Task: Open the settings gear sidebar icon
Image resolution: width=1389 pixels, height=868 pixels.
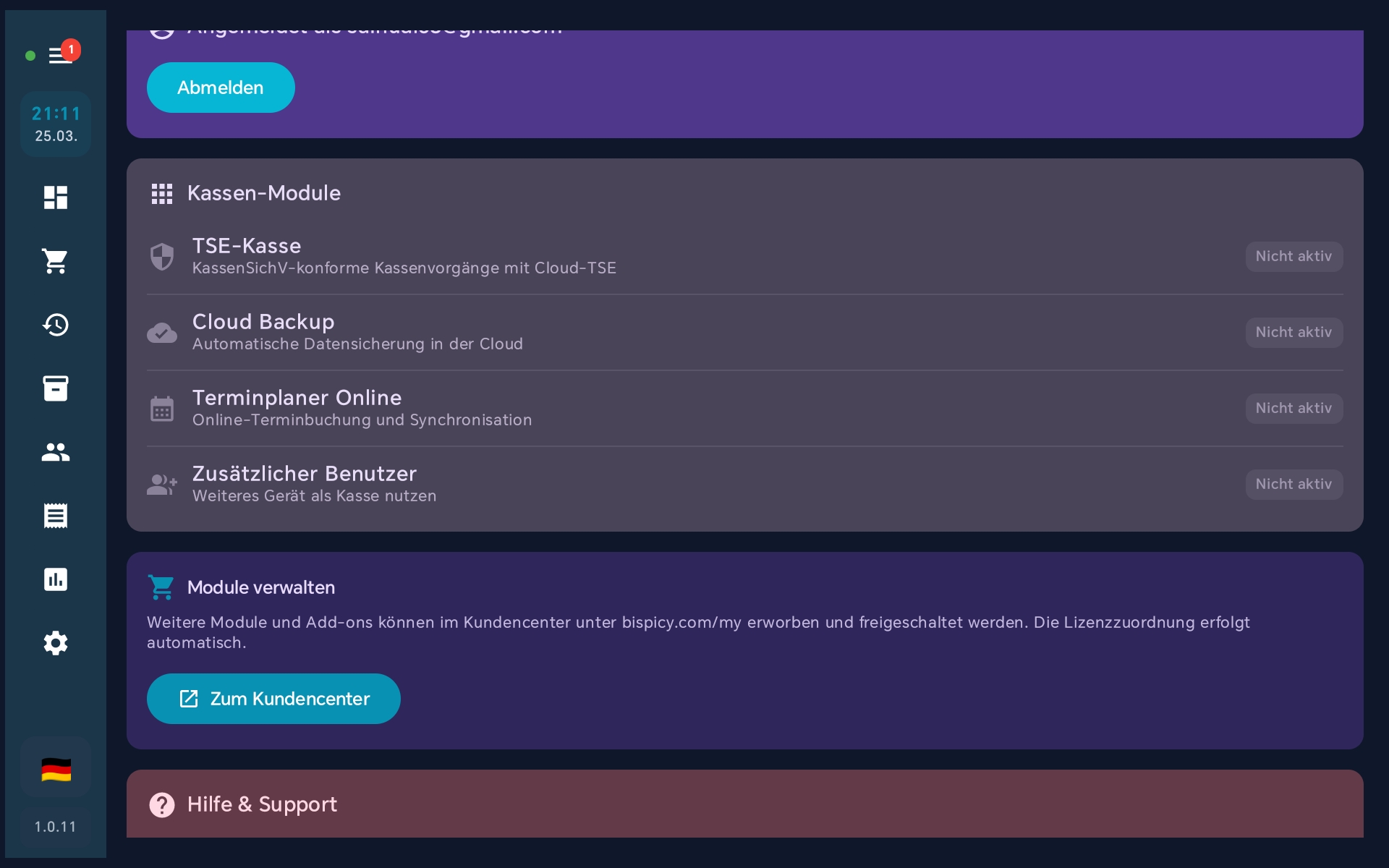Action: (x=56, y=643)
